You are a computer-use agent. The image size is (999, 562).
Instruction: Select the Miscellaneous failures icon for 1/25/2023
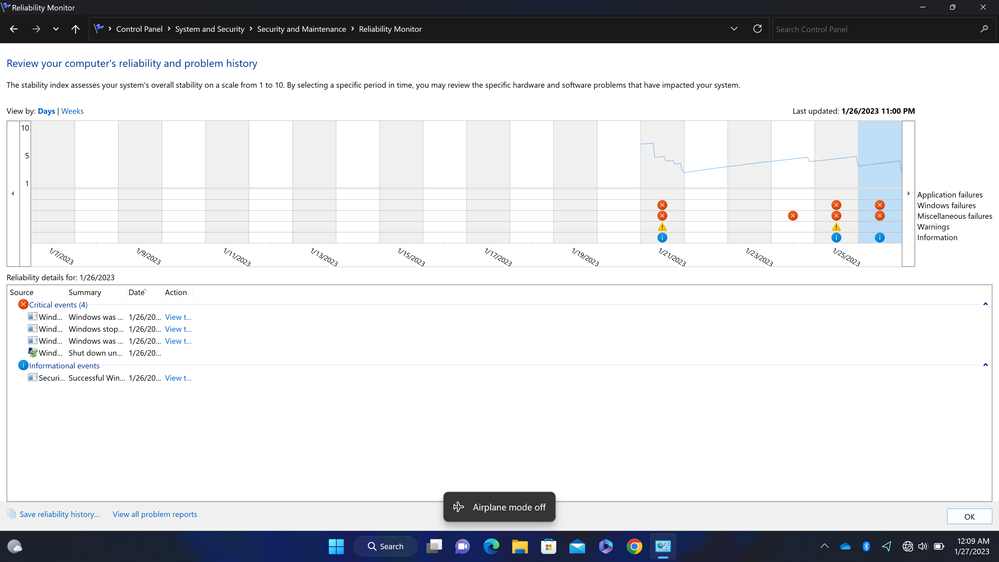836,216
